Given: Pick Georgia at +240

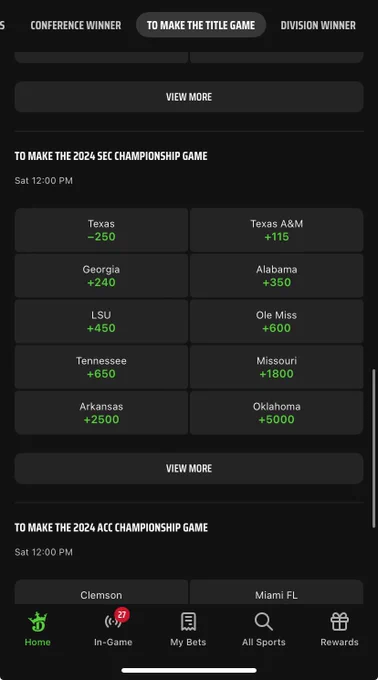Looking at the screenshot, I should (101, 276).
